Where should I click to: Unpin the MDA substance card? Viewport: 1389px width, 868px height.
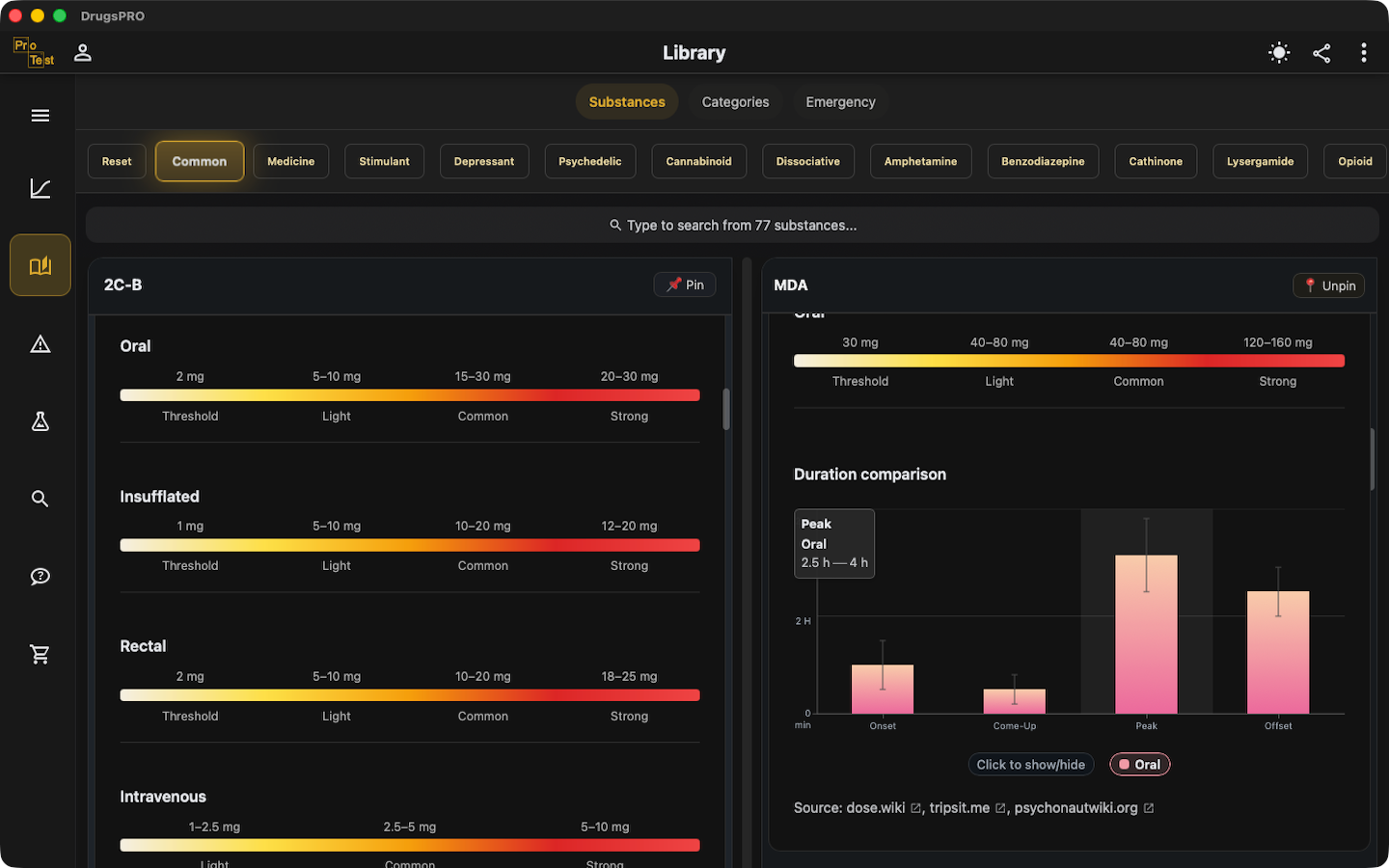click(1328, 285)
